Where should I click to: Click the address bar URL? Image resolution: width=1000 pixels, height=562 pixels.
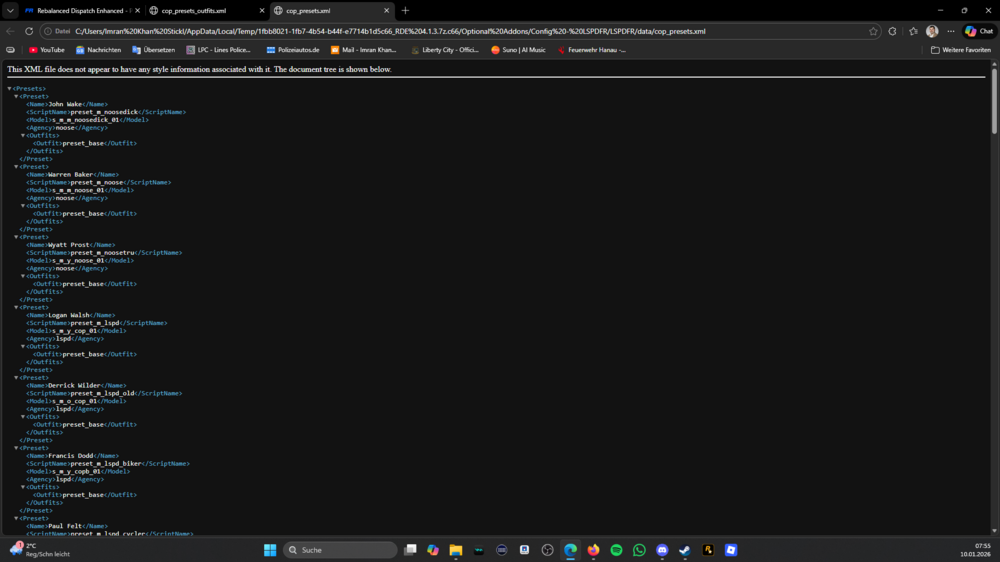(x=390, y=31)
